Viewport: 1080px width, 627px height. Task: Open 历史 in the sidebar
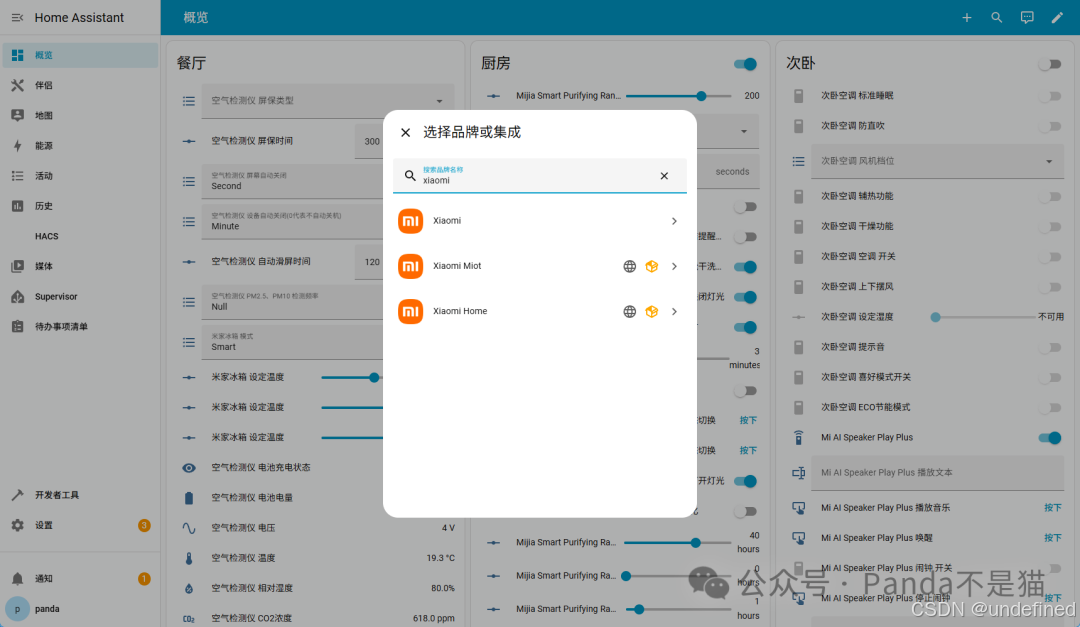point(80,206)
